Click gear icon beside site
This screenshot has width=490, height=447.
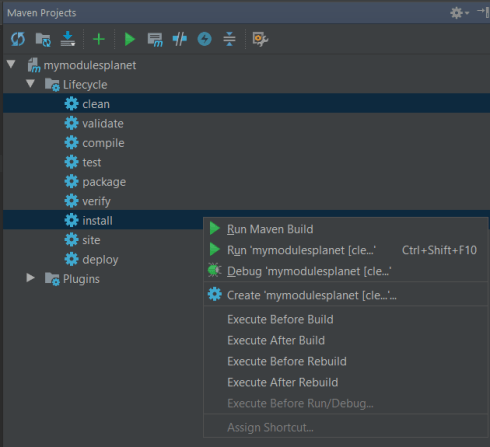(x=71, y=240)
